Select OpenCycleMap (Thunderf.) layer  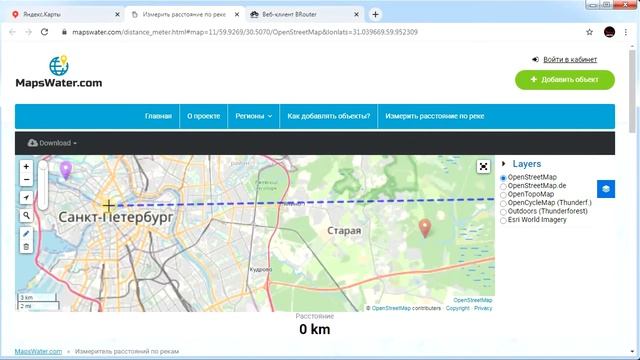(503, 203)
